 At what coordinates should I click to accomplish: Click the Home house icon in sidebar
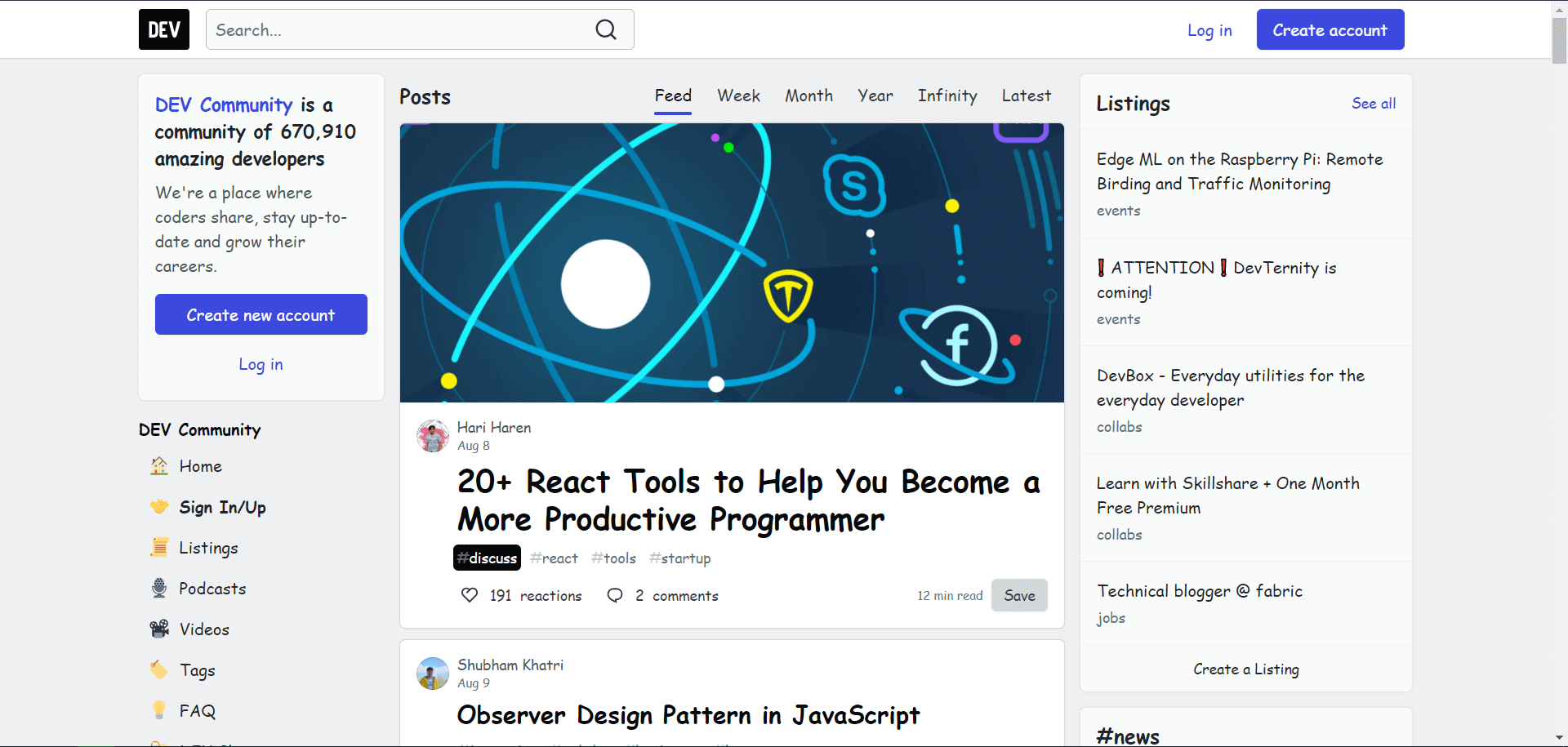(x=159, y=465)
